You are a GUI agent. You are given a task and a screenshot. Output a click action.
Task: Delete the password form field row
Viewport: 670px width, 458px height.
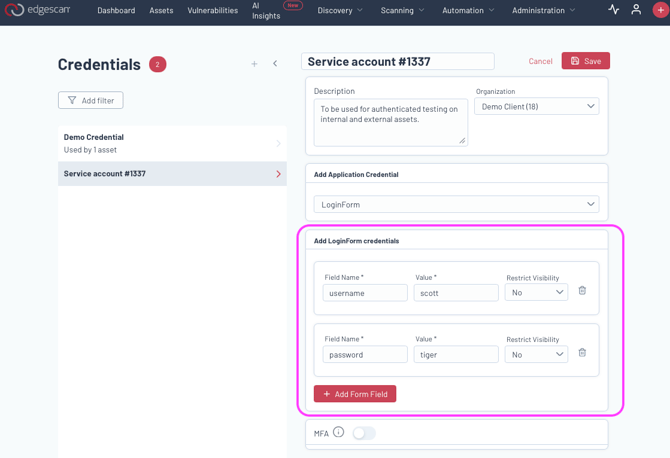(x=582, y=353)
